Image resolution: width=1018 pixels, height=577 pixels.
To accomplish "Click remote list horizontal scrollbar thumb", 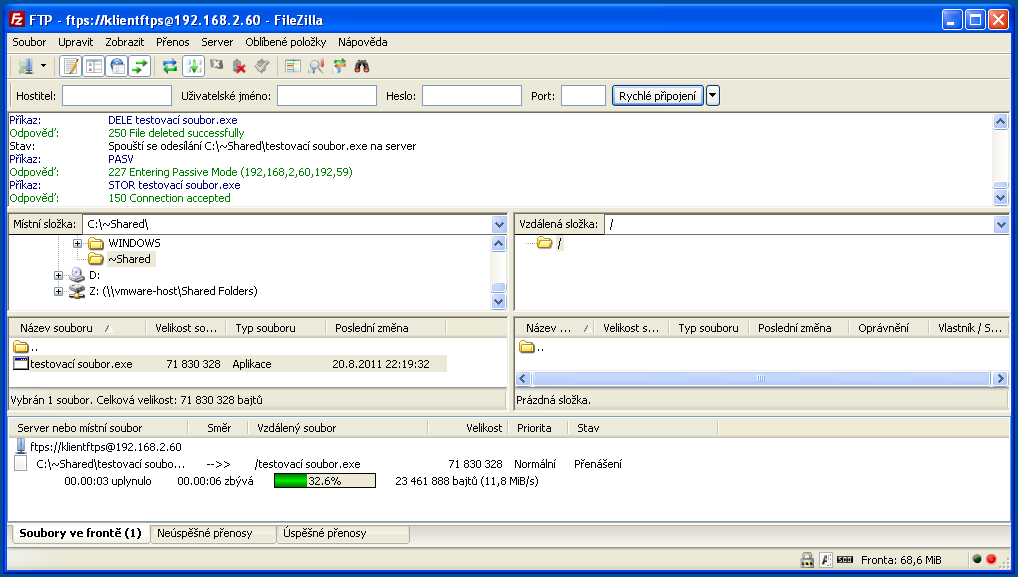I will [761, 378].
